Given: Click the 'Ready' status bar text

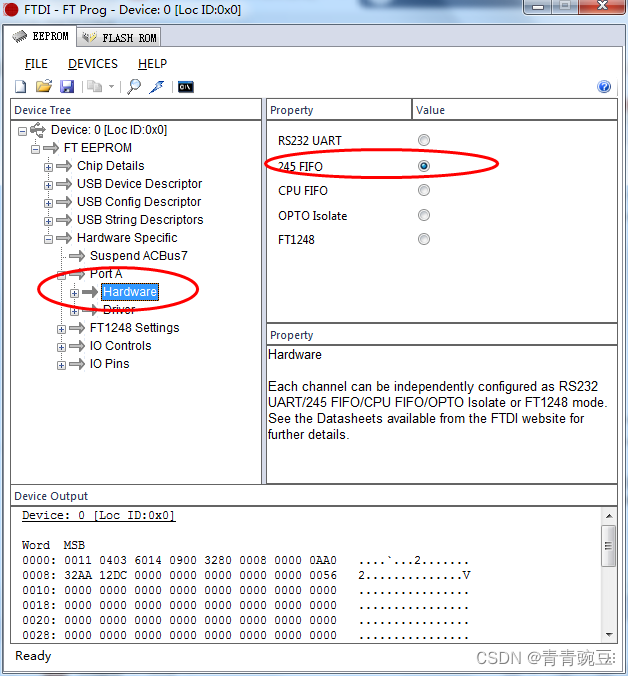Looking at the screenshot, I should click(x=33, y=656).
